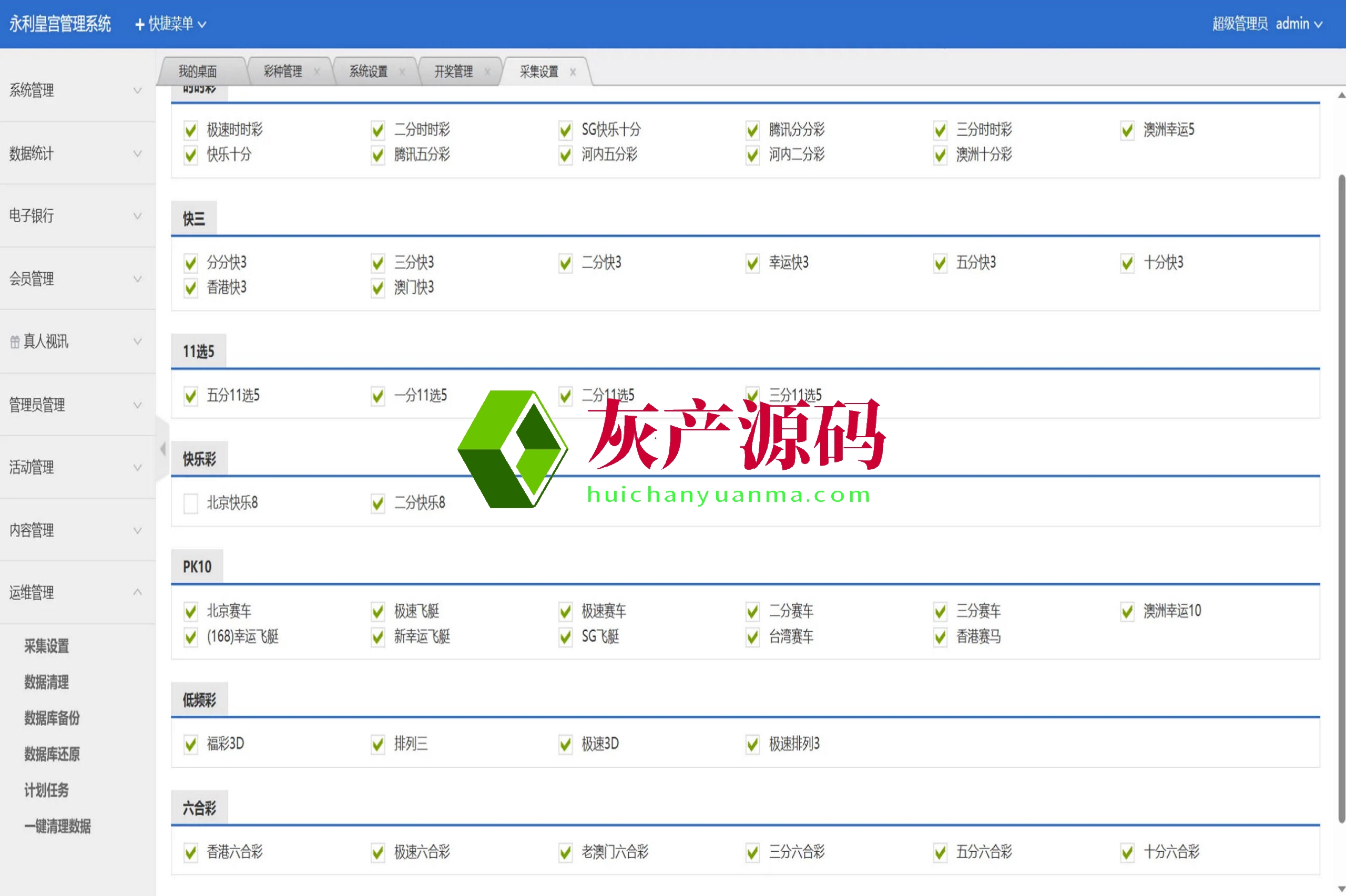
Task: Switch to the 开奖管理 tab
Action: [453, 72]
